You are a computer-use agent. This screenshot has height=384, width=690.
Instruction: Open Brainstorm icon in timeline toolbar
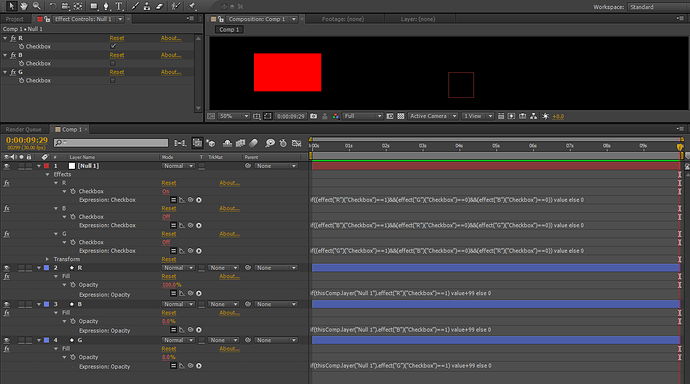[270, 143]
